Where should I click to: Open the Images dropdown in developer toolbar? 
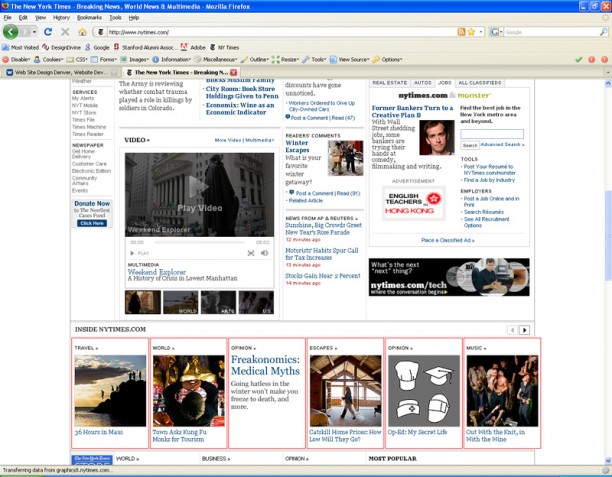coord(134,59)
